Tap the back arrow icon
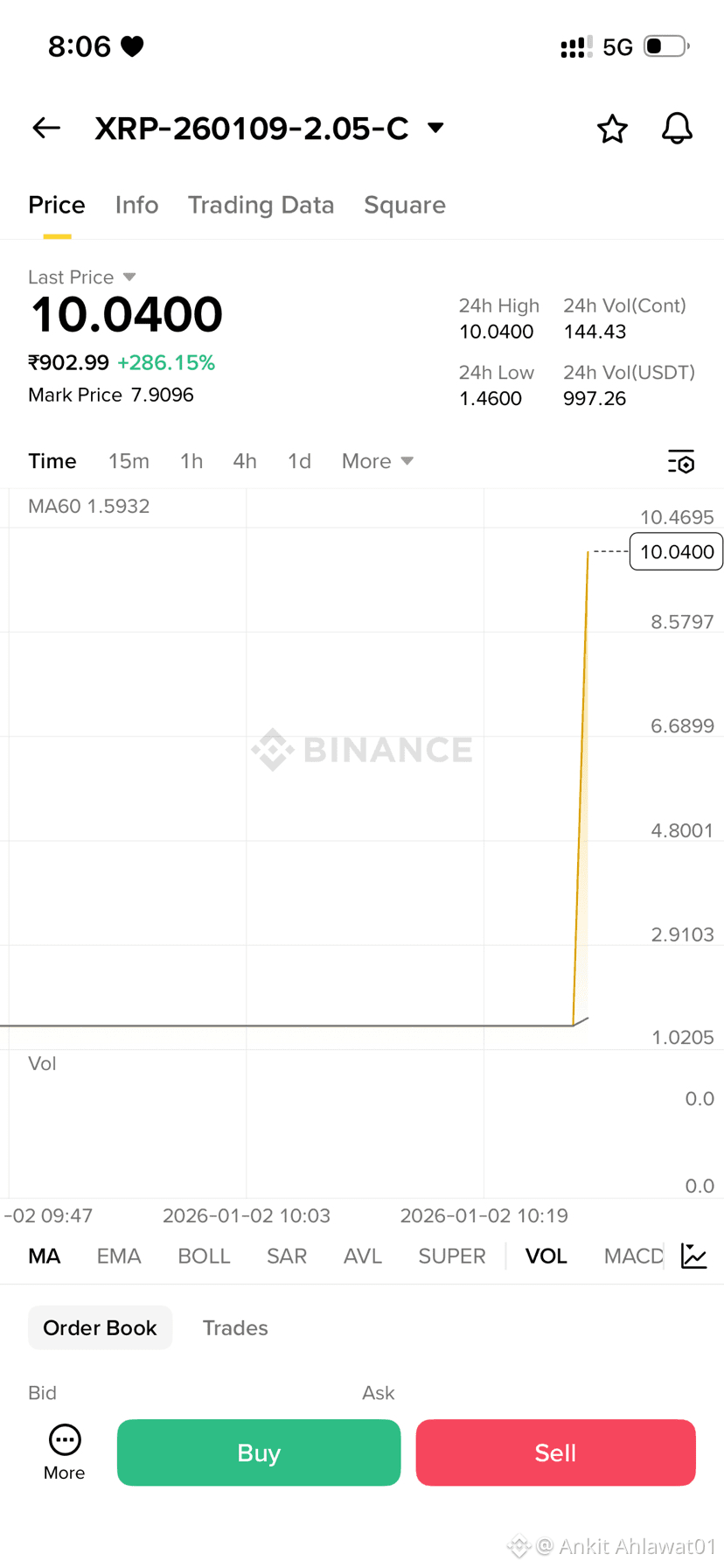Screen dimensions: 724x1568 click(x=46, y=129)
